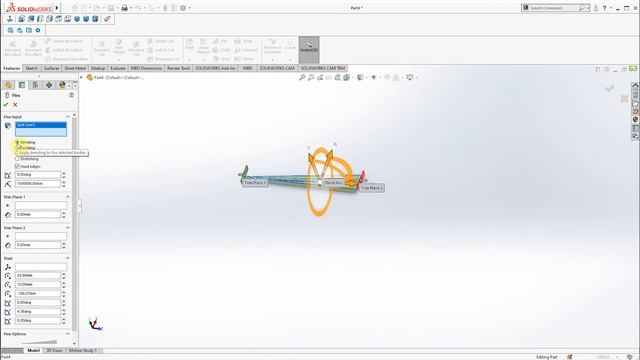This screenshot has width=640, height=360.
Task: Select the Stretching radio button
Action: coord(18,159)
